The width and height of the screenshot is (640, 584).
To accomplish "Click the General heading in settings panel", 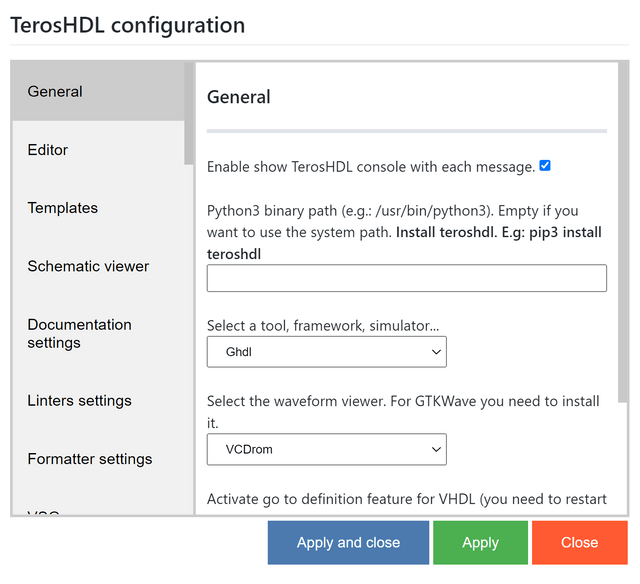I will click(x=239, y=97).
